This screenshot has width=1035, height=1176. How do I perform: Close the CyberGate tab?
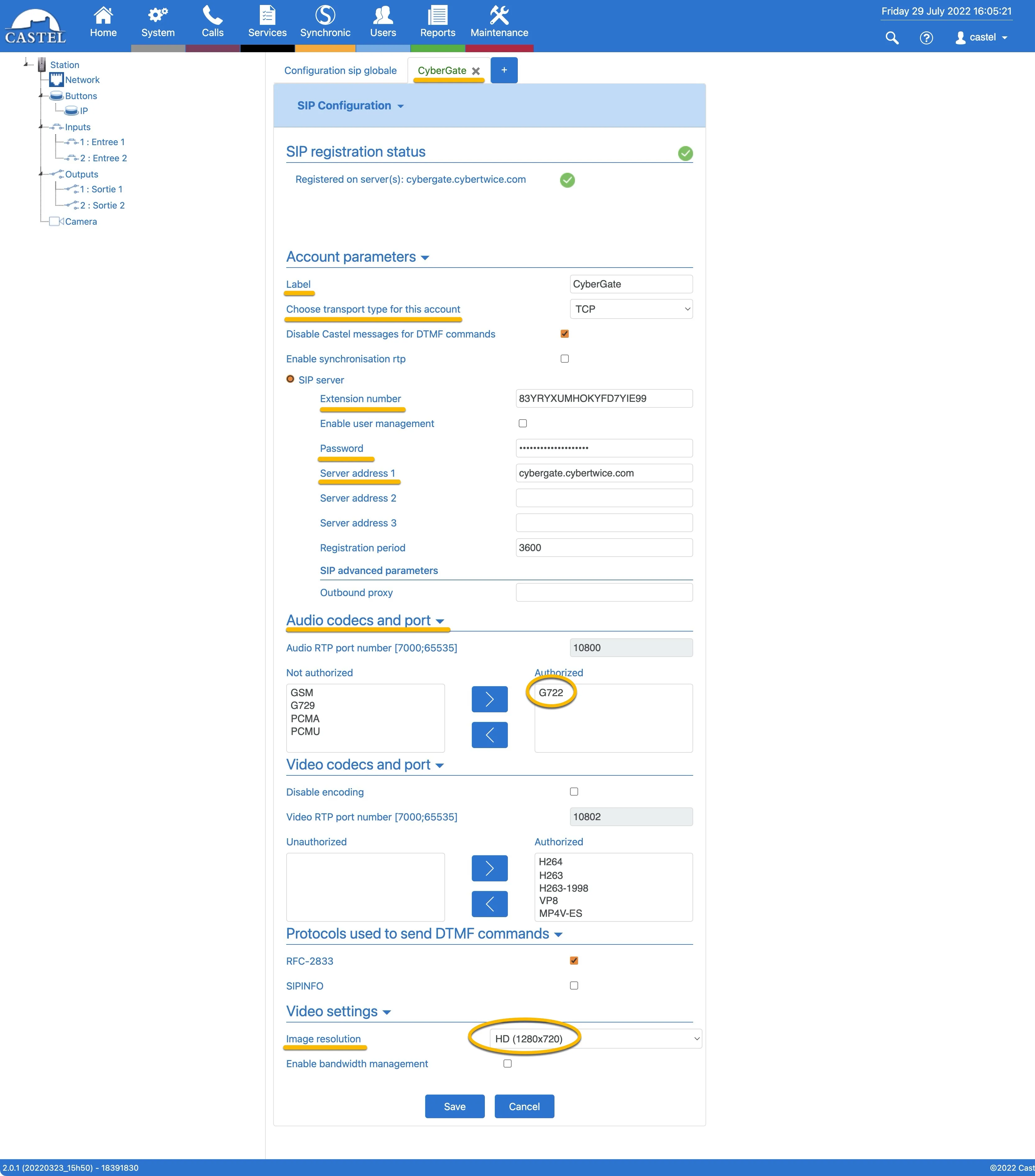[476, 71]
